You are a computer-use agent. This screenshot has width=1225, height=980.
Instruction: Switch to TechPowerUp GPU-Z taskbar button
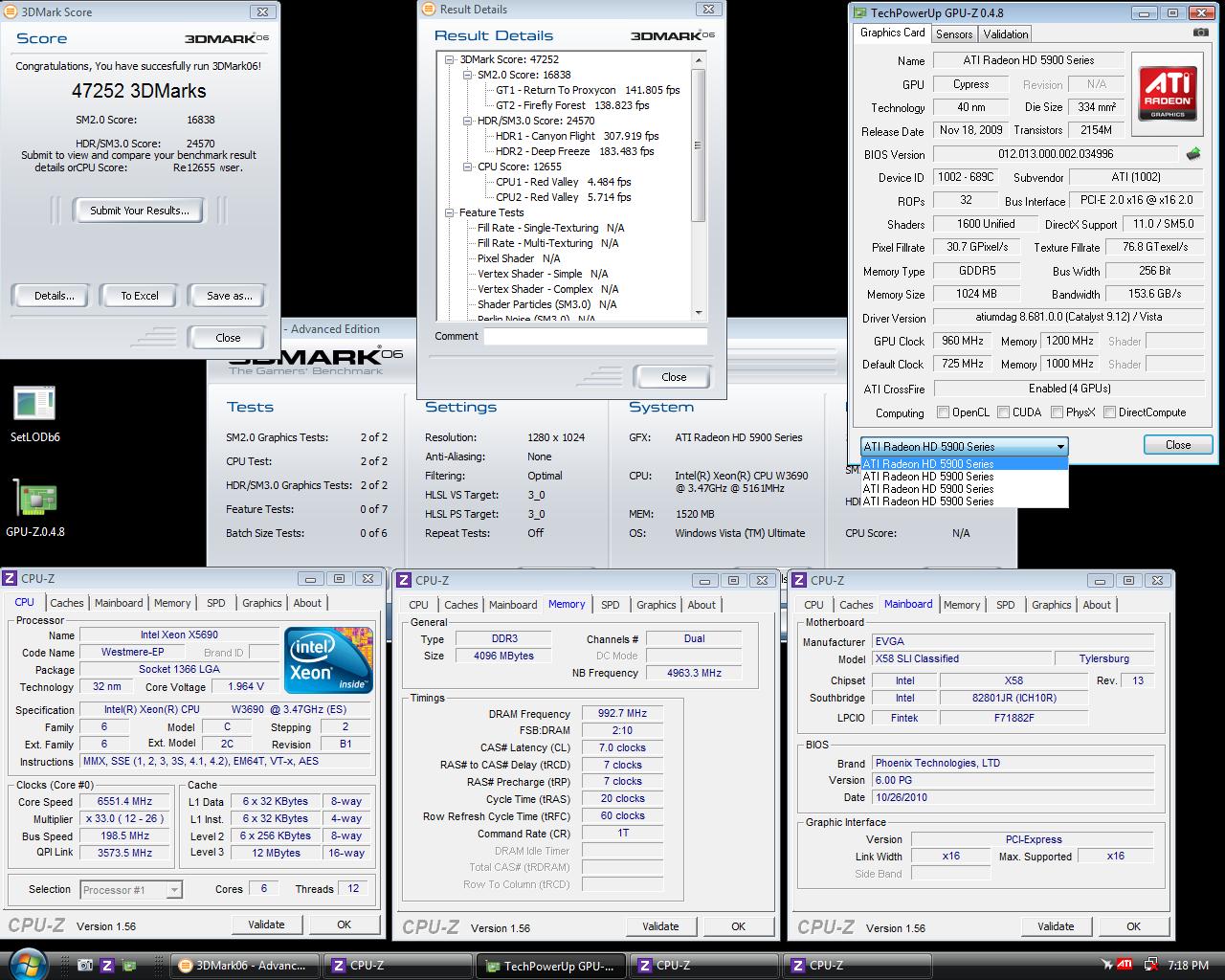(x=551, y=966)
